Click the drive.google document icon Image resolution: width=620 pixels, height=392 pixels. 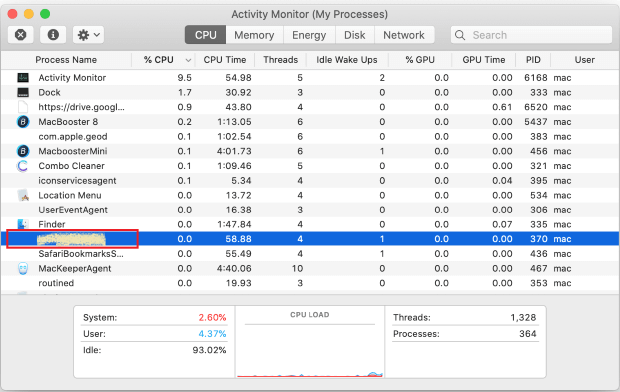23,107
